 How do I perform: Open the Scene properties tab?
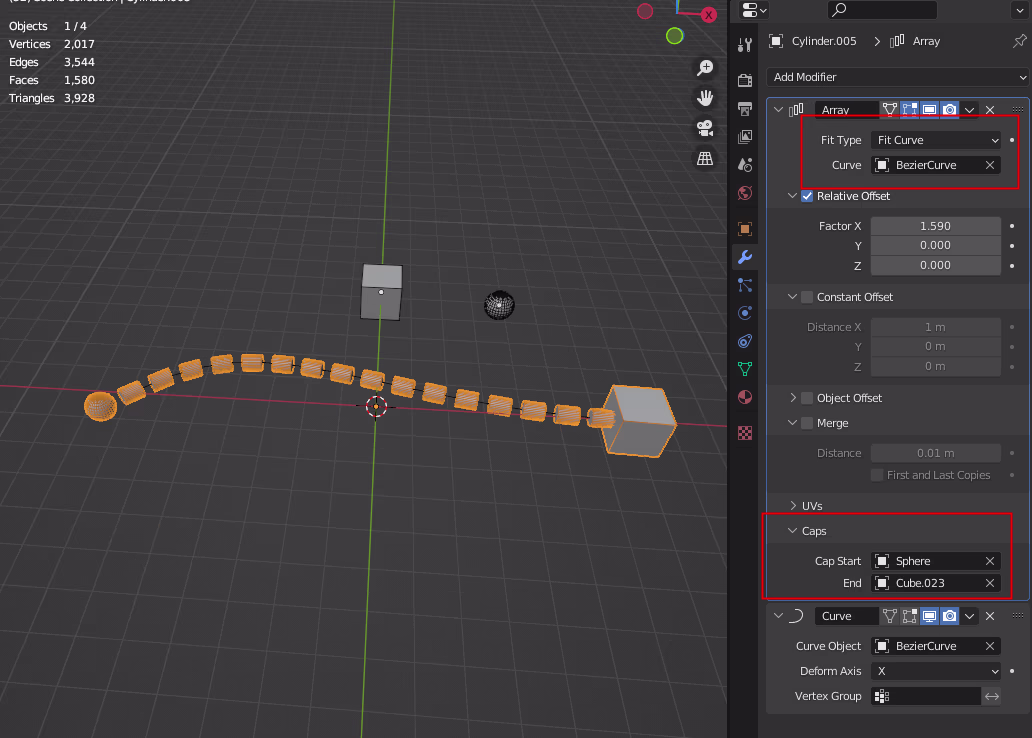tap(745, 165)
